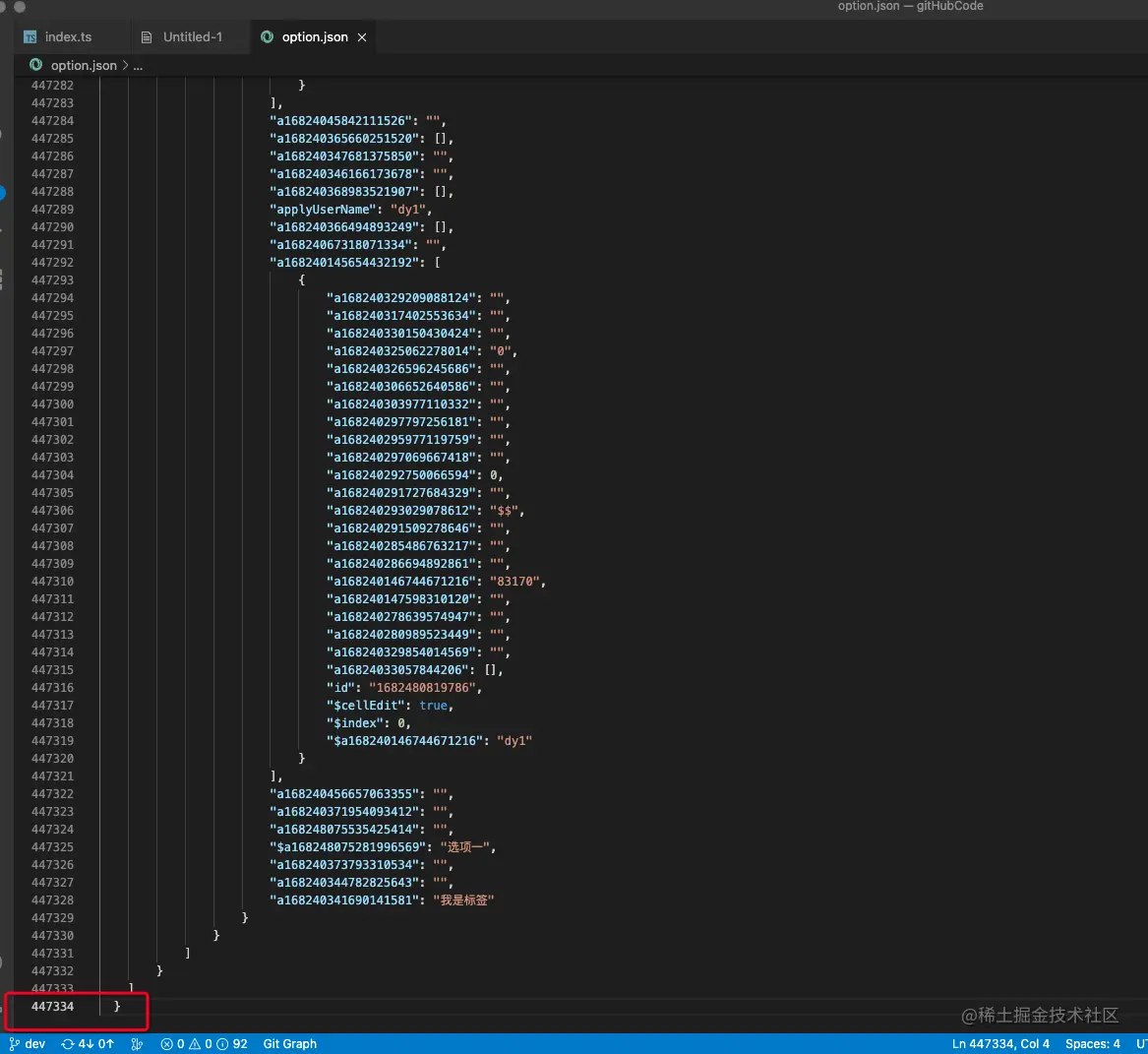The image size is (1148, 1054).
Task: Open the dev branch picker in status bar
Action: 28,1044
